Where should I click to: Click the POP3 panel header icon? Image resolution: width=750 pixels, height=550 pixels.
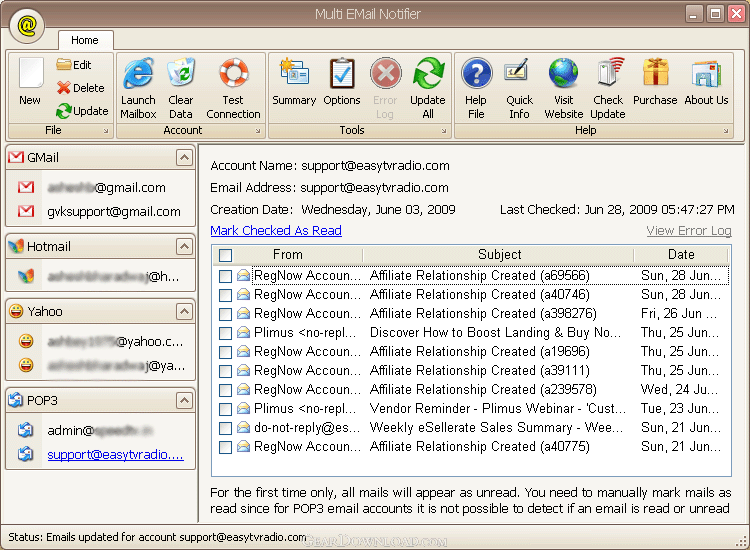click(16, 400)
